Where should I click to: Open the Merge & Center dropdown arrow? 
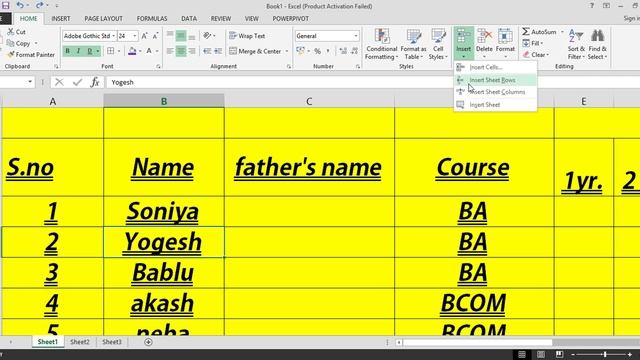(287, 51)
